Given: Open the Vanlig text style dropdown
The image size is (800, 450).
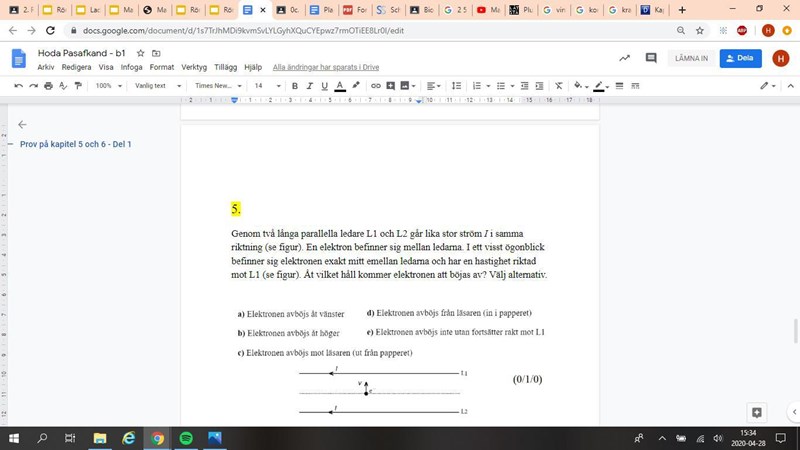Looking at the screenshot, I should click(160, 86).
